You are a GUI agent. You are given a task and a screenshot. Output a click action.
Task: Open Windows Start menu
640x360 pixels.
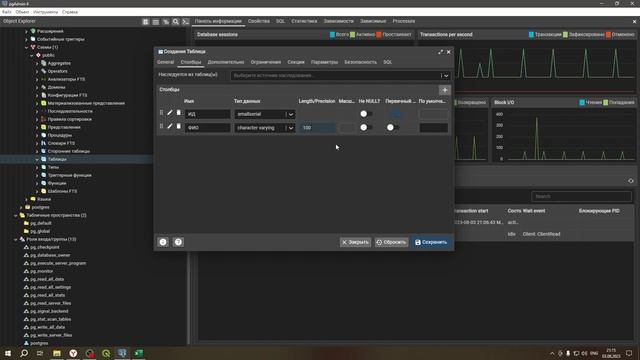(x=7, y=353)
